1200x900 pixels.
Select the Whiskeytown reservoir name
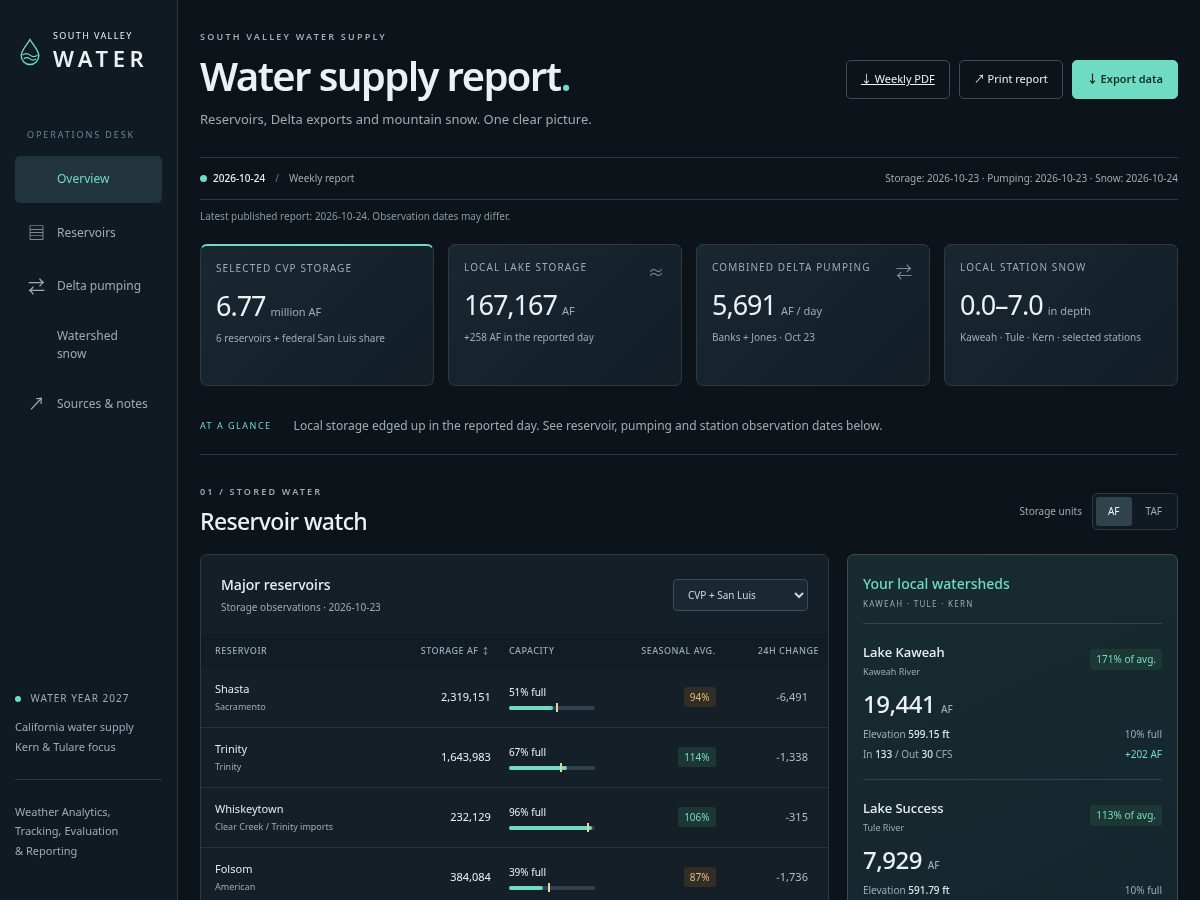249,809
